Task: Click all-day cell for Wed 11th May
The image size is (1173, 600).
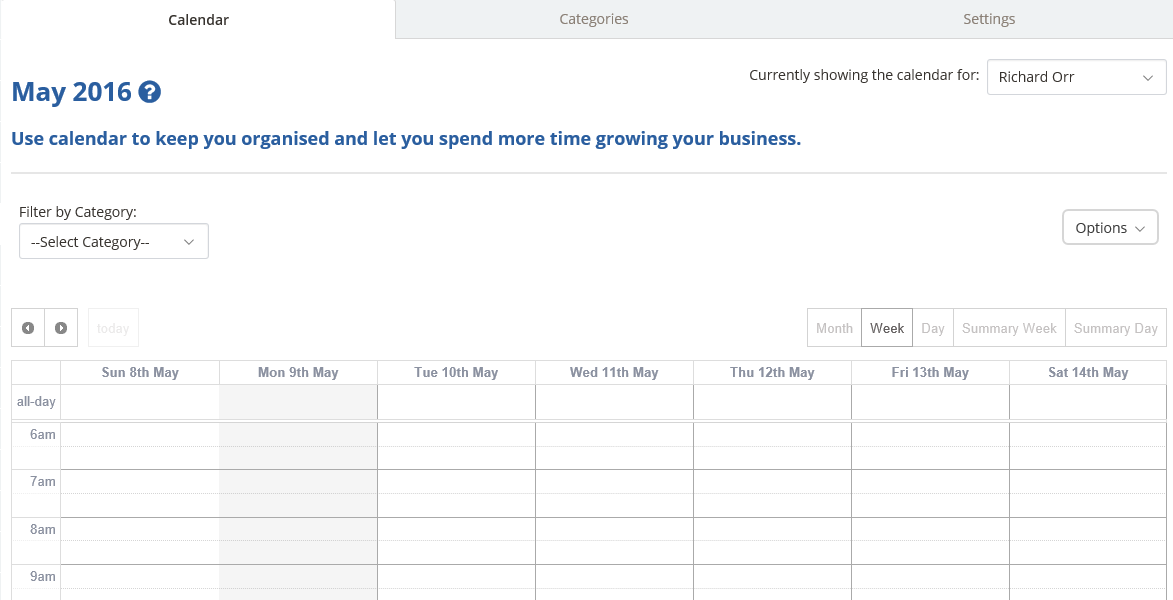Action: [x=614, y=402]
